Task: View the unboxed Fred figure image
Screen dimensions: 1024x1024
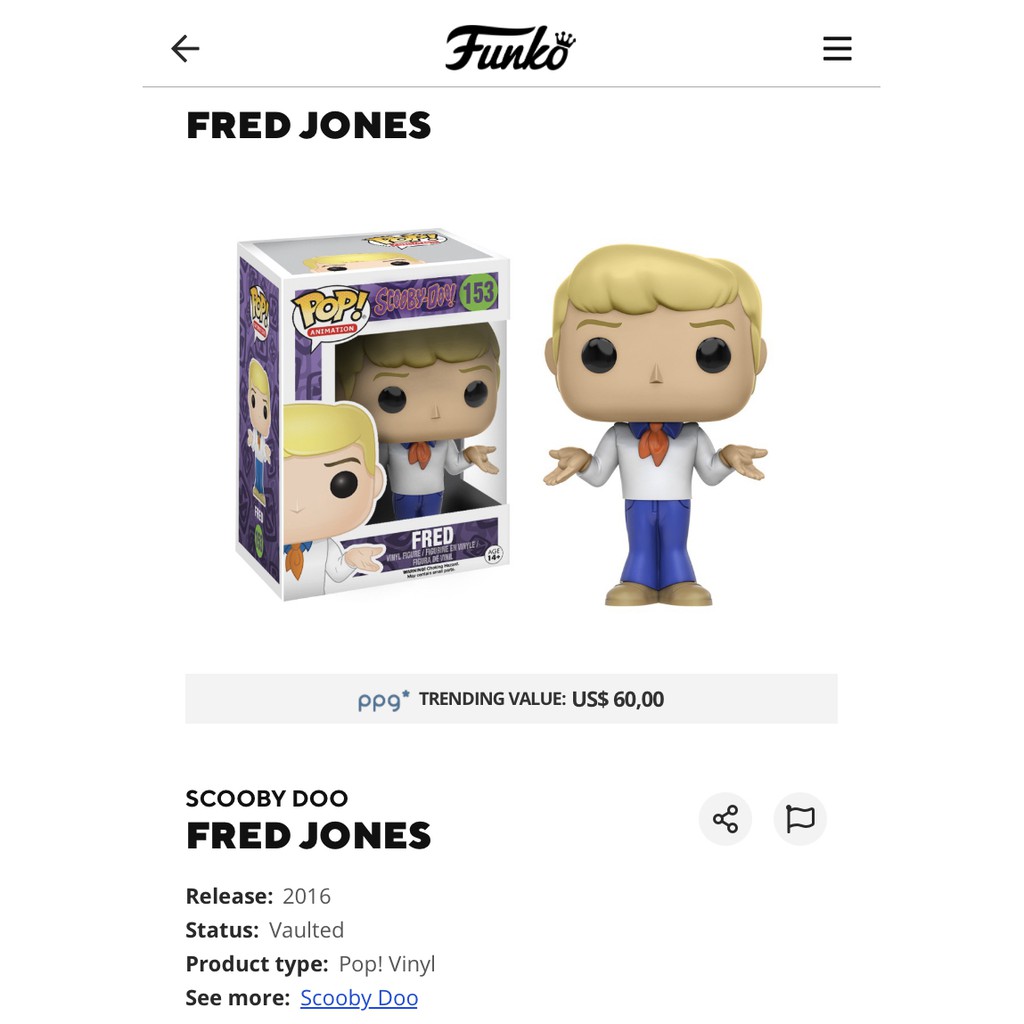Action: click(x=655, y=425)
